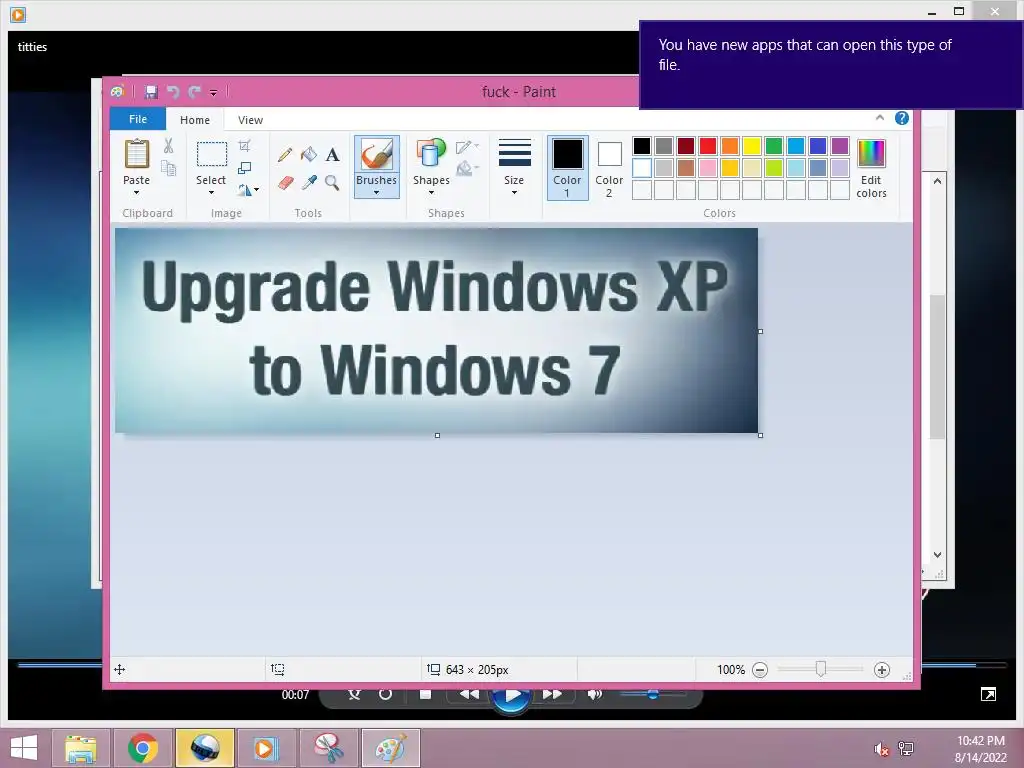
Task: Click the Resize icon in Image group
Action: (x=244, y=168)
